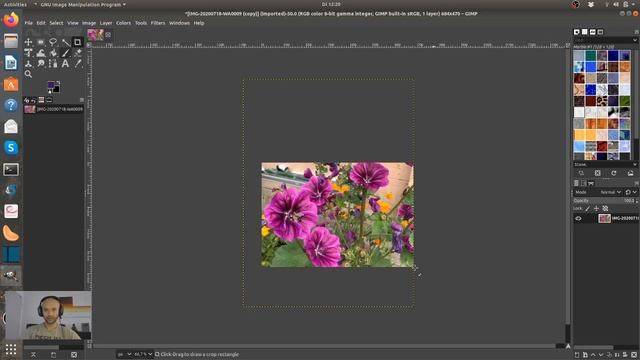Refresh patterns in the patterns dock
The image size is (640, 360).
click(613, 173)
